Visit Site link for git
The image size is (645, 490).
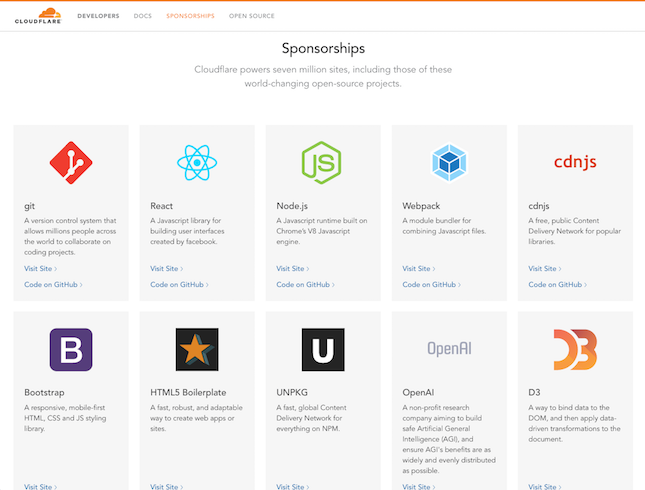click(x=40, y=269)
